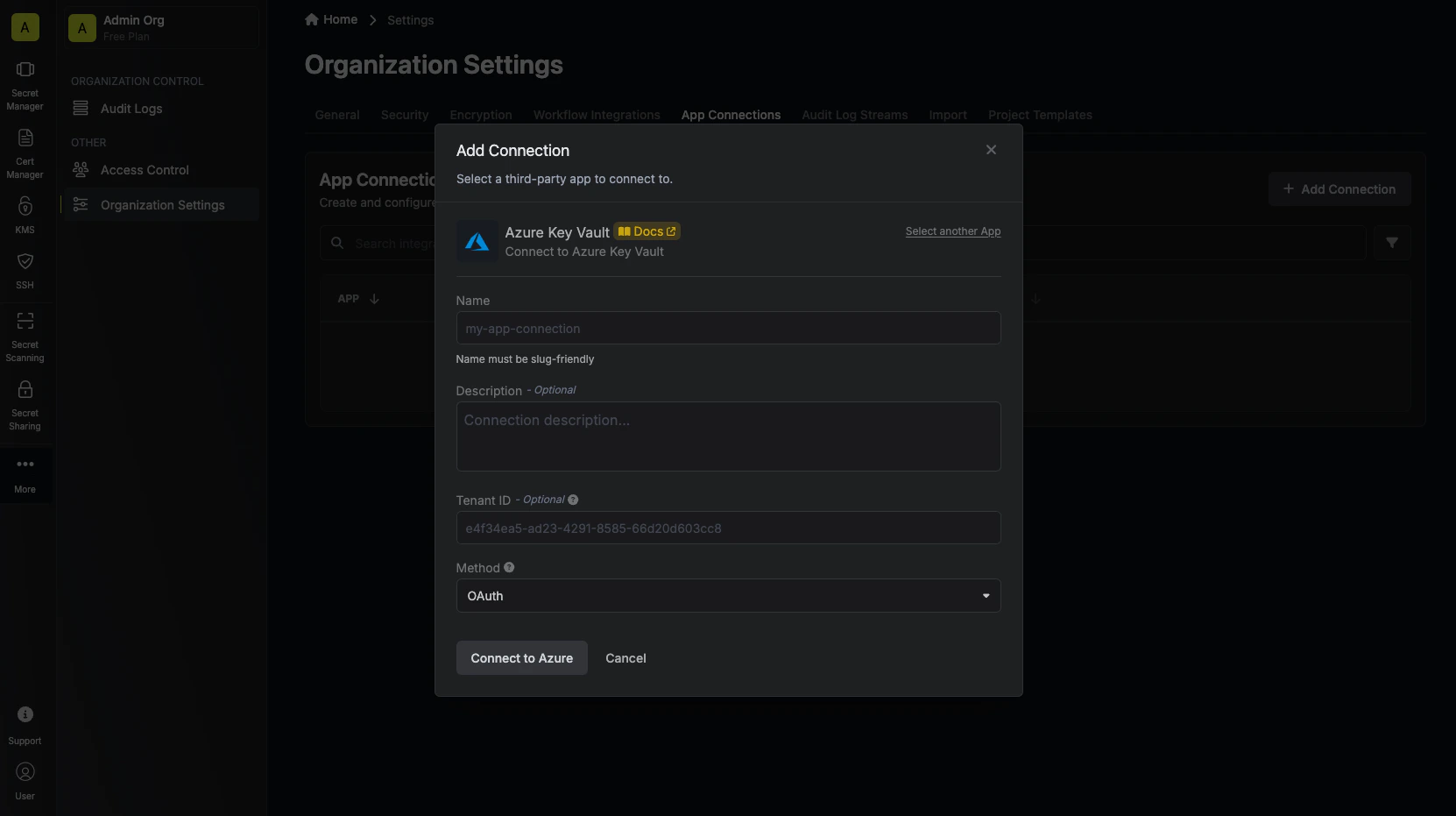Open Cert Manager in the sidebar
This screenshot has width=1456, height=816.
click(x=25, y=154)
